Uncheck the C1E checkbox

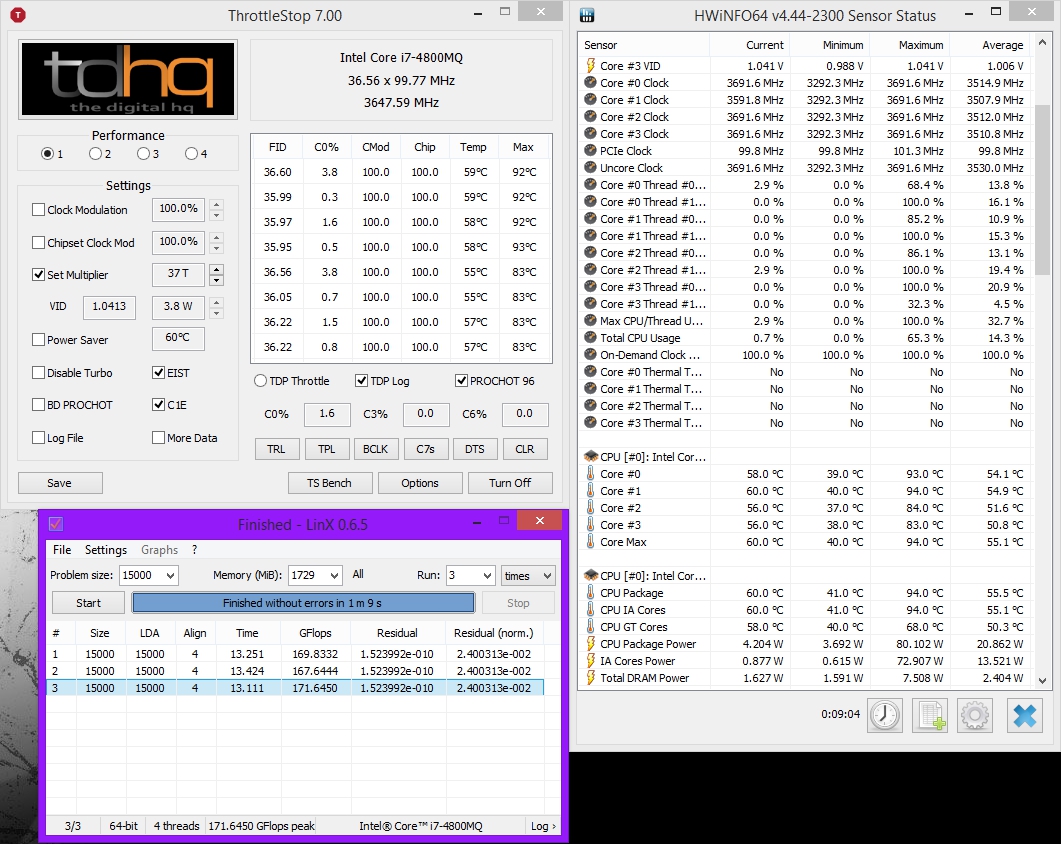(x=158, y=405)
